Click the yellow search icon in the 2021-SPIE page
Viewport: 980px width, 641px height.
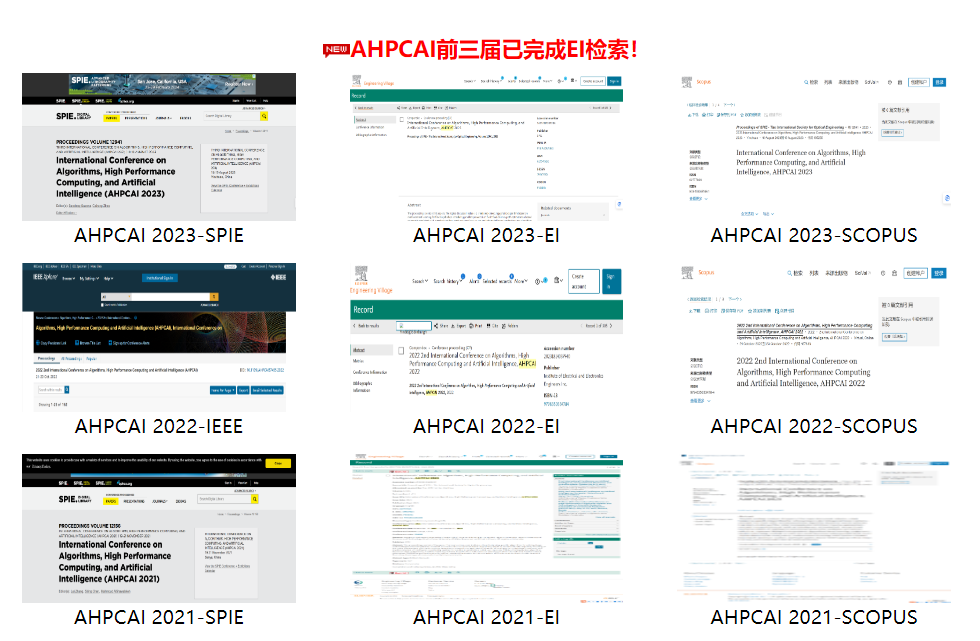(254, 499)
